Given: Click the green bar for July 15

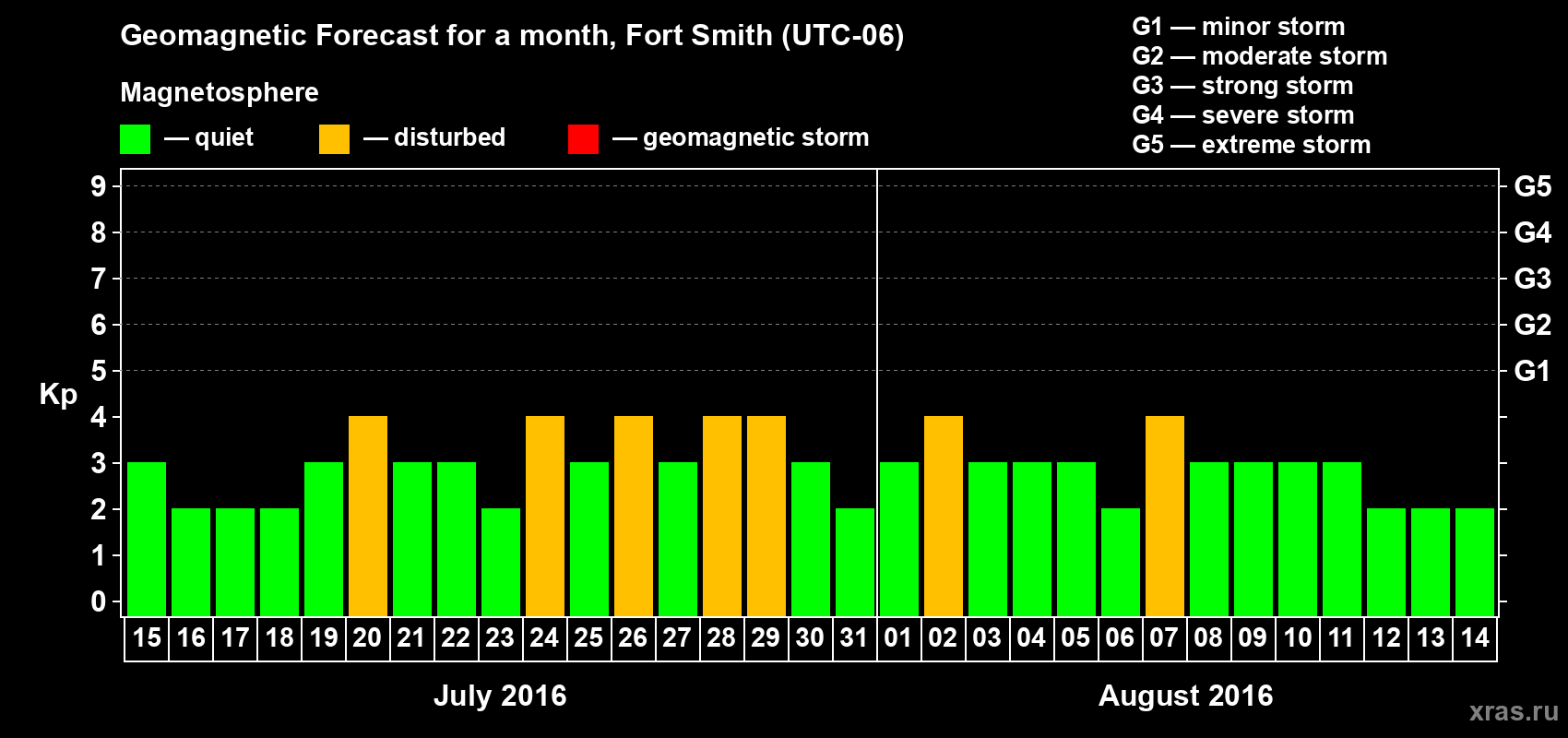Looking at the screenshot, I should click(x=147, y=539).
